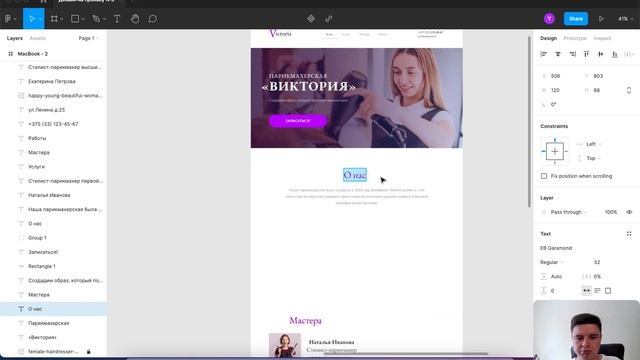Click the Мастера heading on canvas
640x360 pixels.
pyautogui.click(x=305, y=321)
